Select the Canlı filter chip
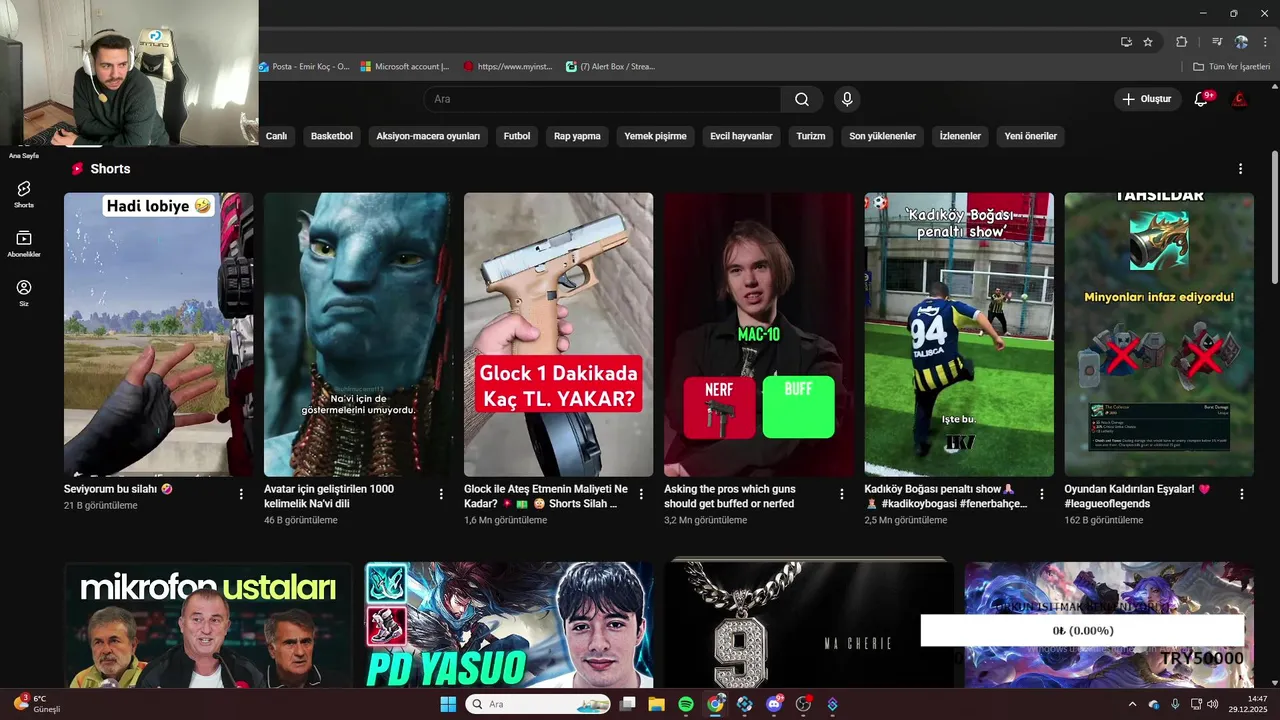This screenshot has height=720, width=1280. click(276, 136)
